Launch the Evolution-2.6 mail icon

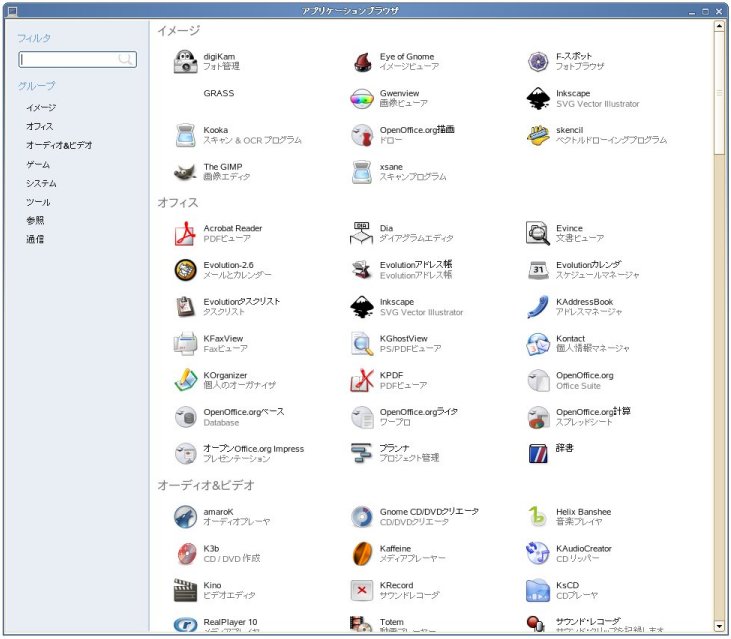pos(186,270)
